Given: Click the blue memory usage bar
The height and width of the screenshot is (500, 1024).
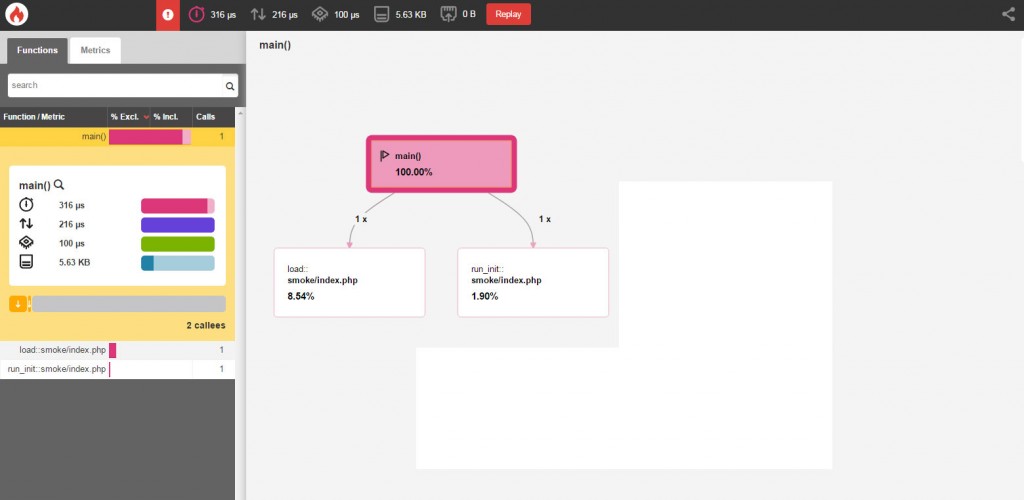Looking at the screenshot, I should click(178, 263).
